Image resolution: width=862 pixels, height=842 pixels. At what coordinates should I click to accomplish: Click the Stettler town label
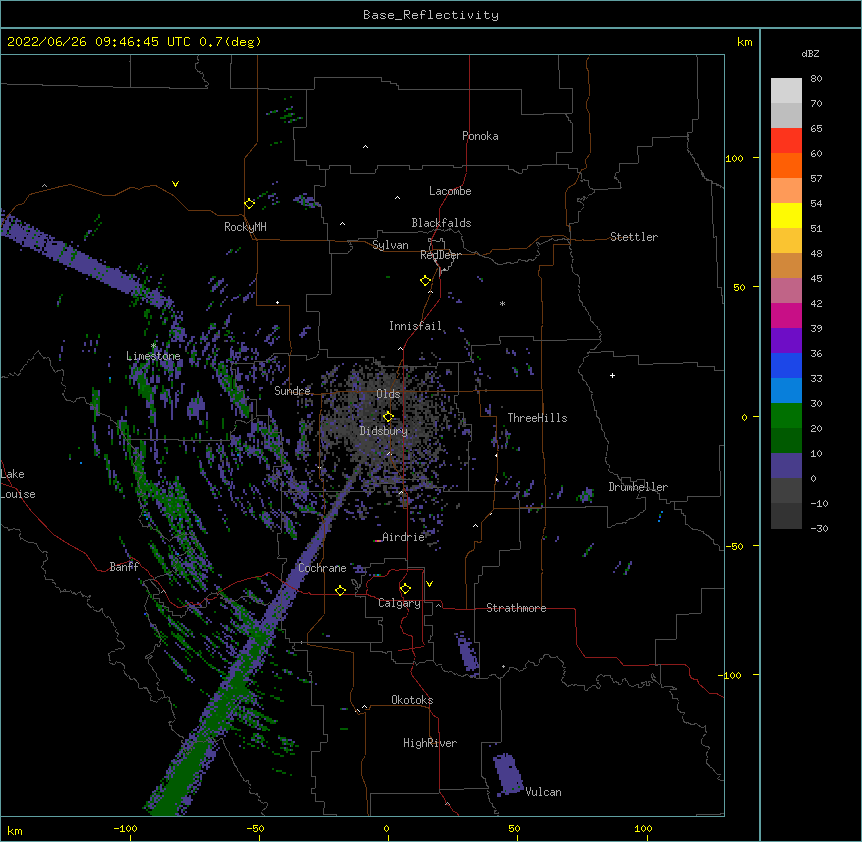pos(633,237)
